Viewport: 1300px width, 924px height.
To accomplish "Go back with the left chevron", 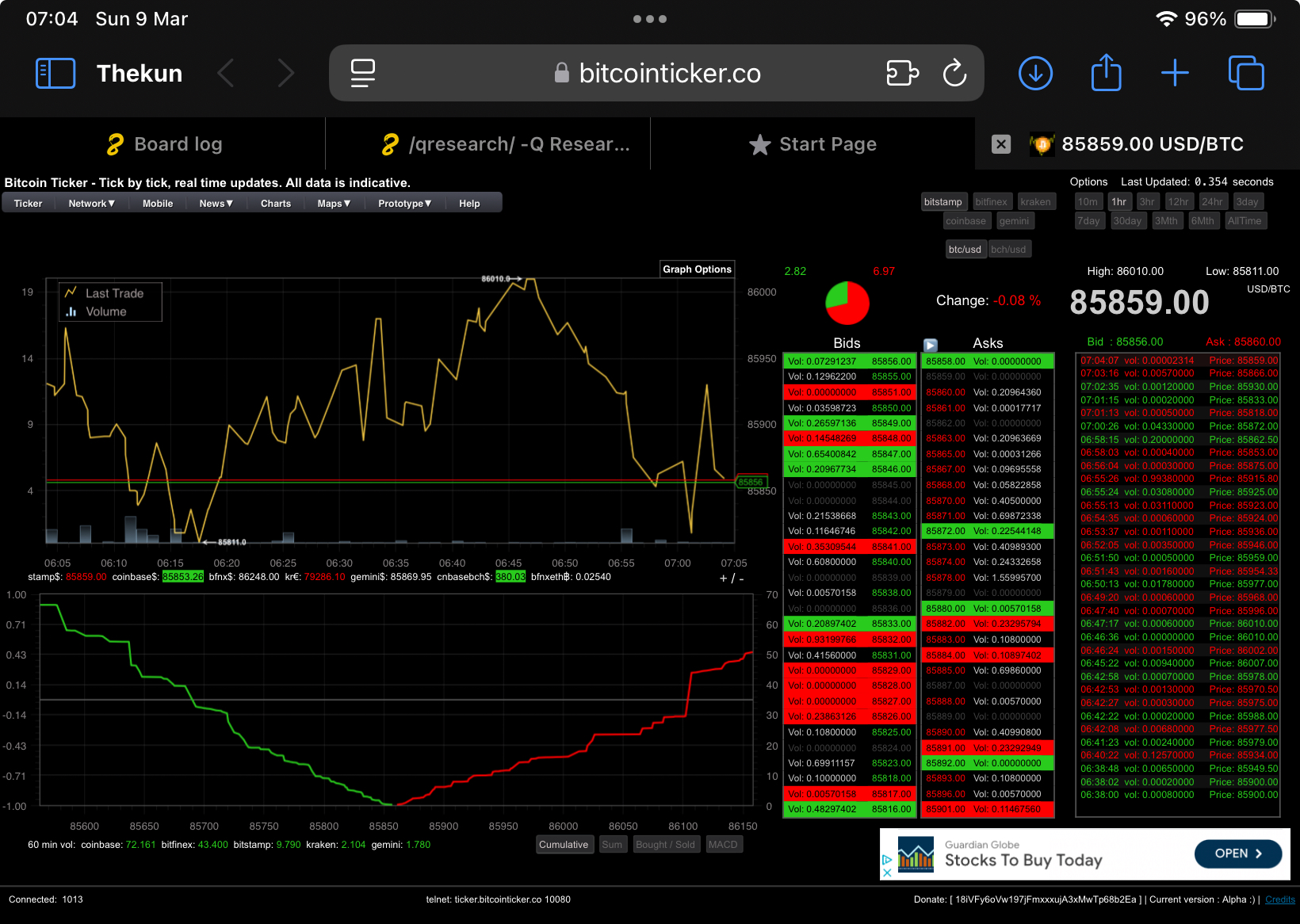I will click(x=226, y=73).
